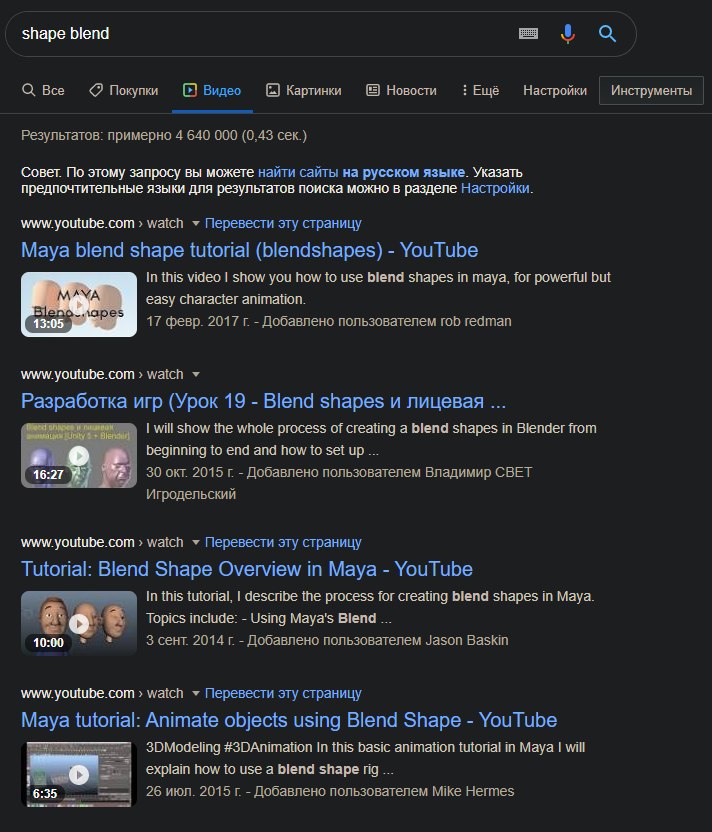
Task: Start voice search with microphone icon
Action: (568, 34)
